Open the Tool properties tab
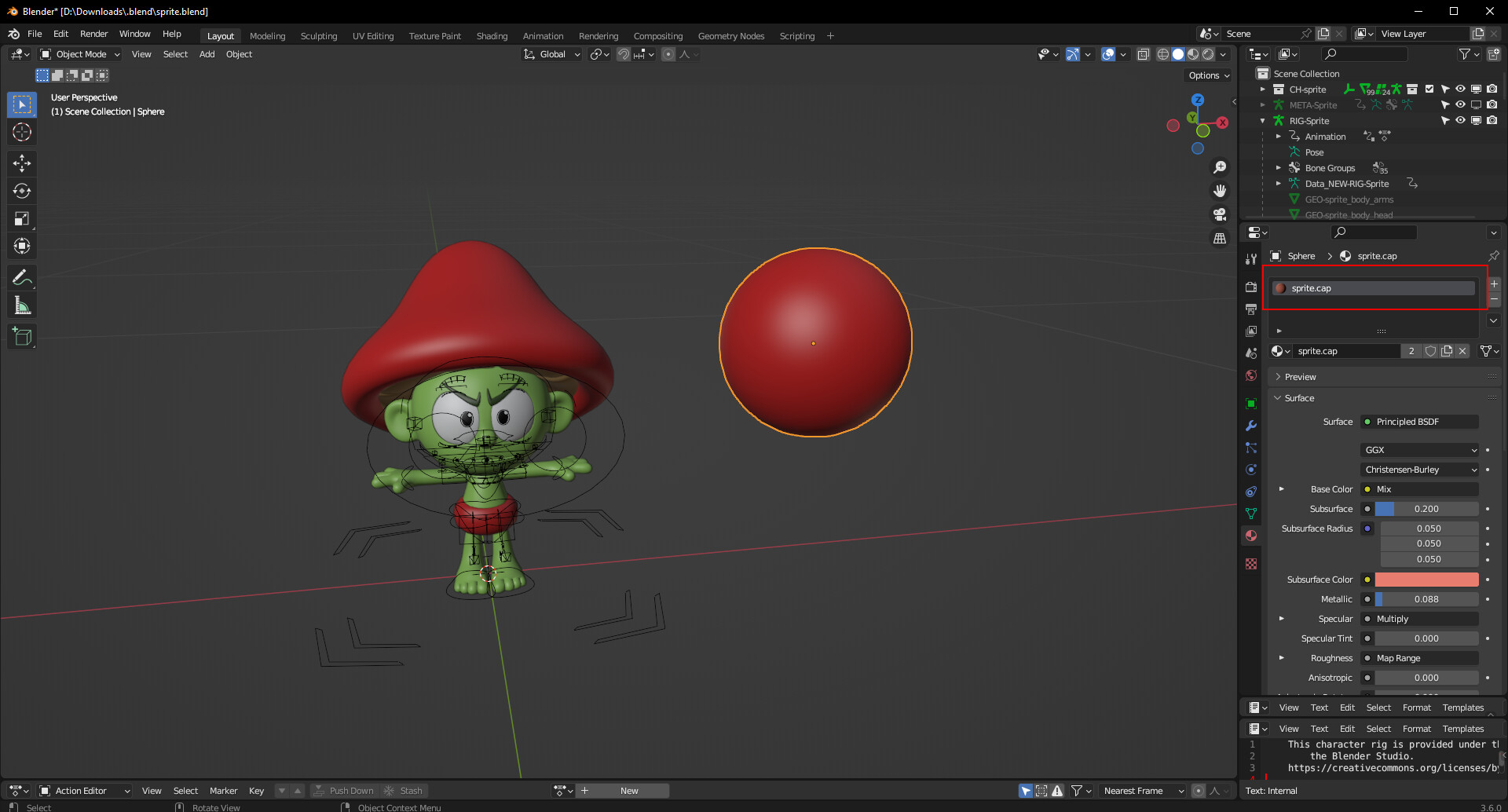The image size is (1508, 812). point(1251,259)
